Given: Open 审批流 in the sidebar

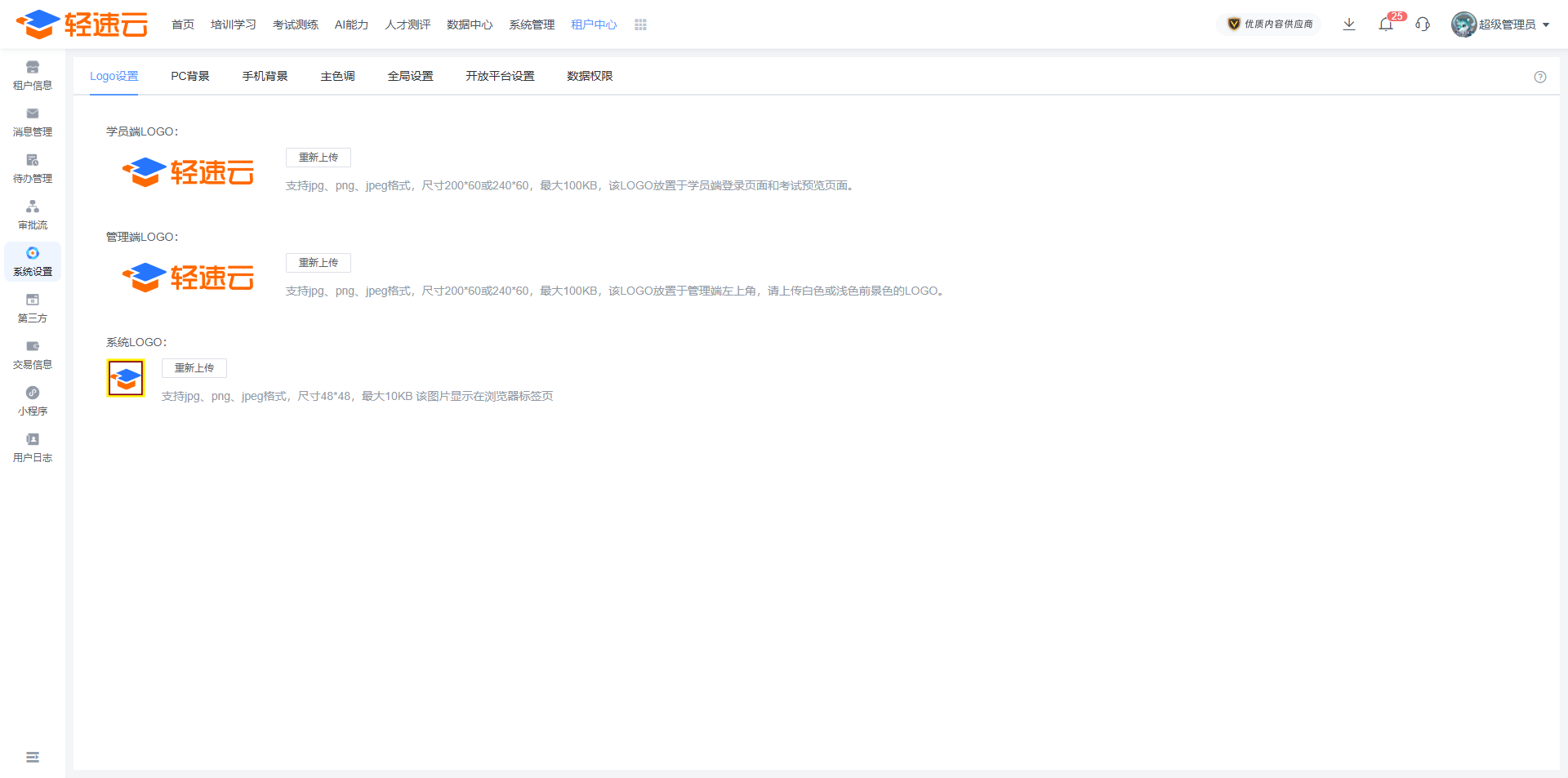Looking at the screenshot, I should [x=33, y=215].
